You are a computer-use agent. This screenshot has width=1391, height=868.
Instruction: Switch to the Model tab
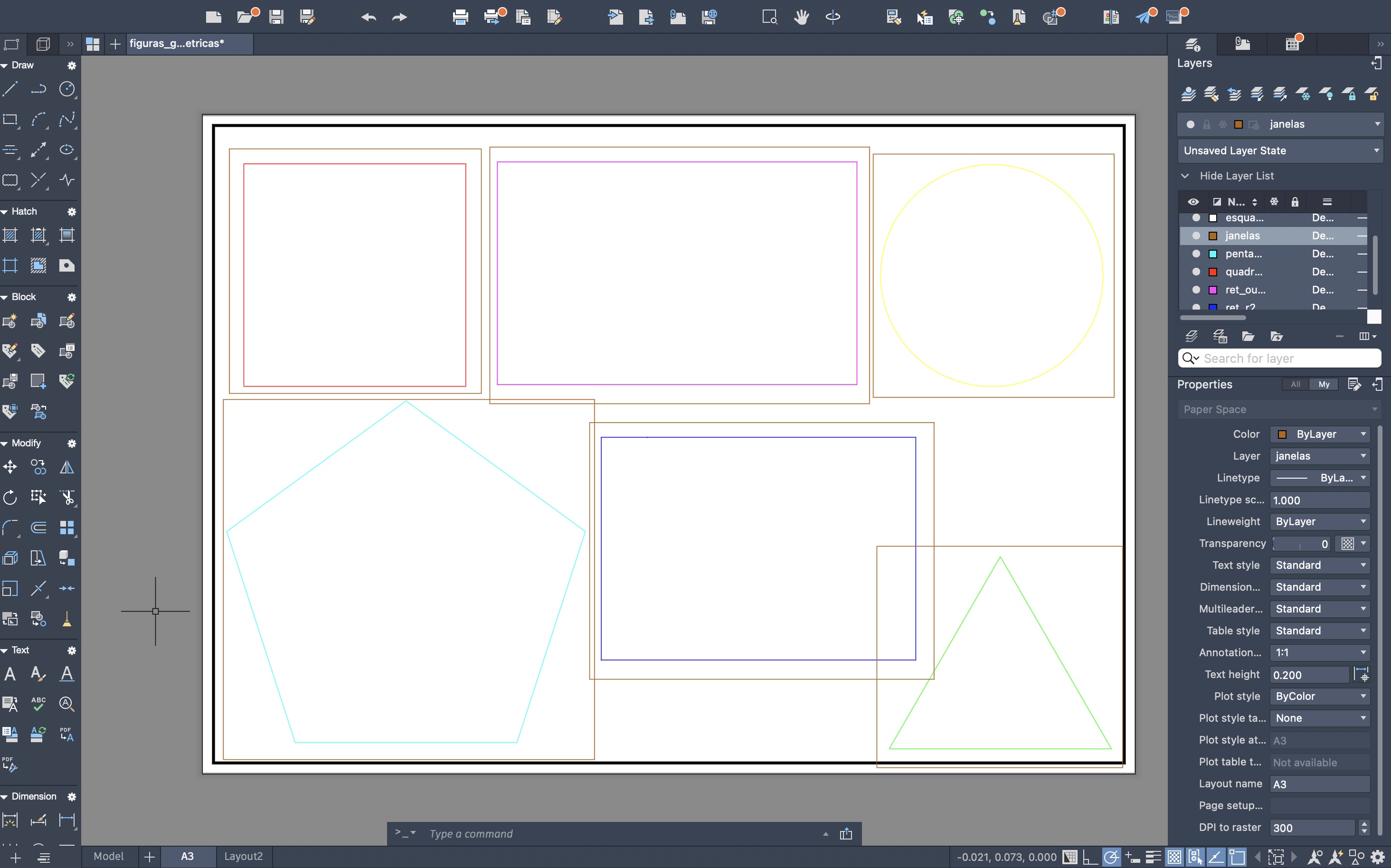click(x=108, y=857)
